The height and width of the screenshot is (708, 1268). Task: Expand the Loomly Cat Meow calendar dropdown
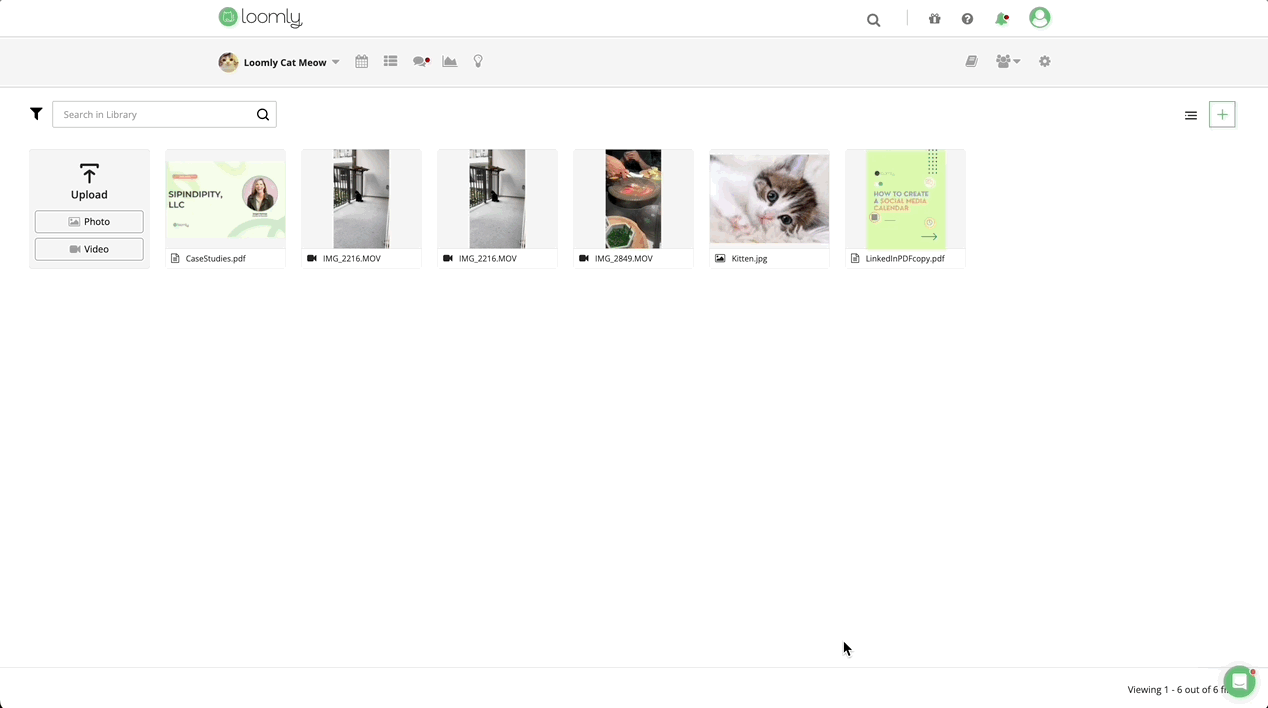point(335,61)
